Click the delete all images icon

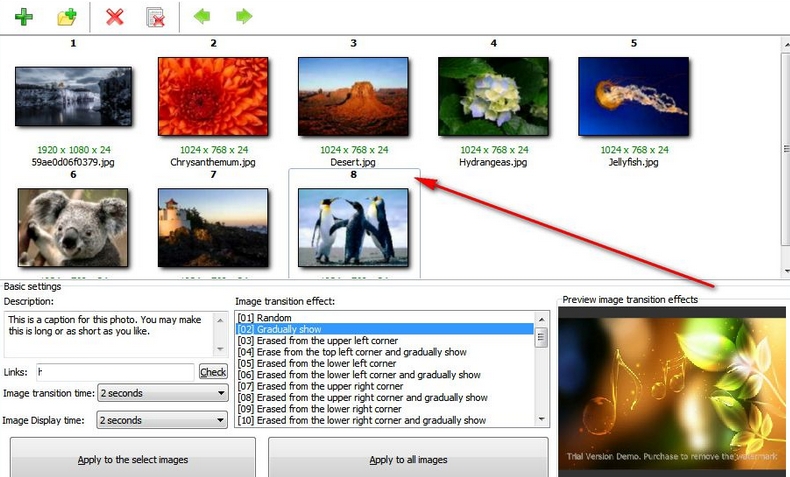156,16
